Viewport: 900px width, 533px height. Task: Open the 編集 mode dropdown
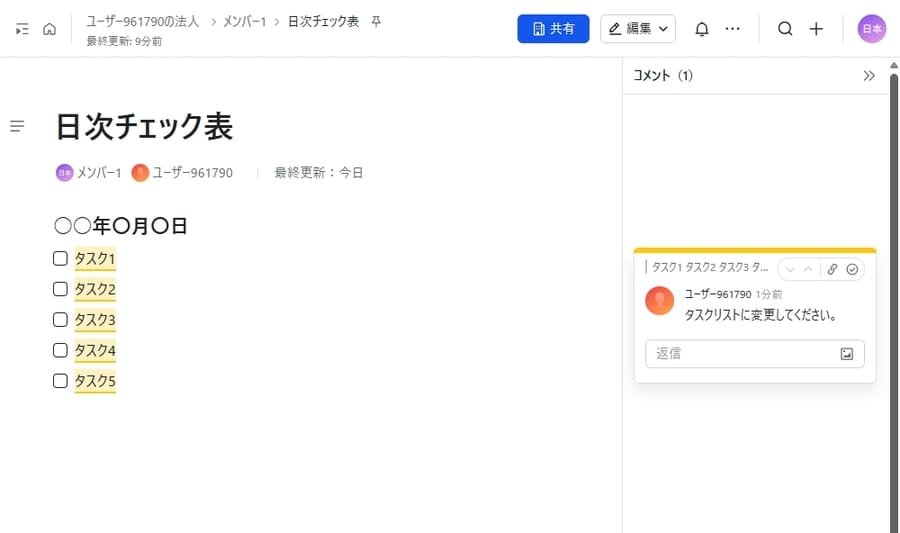coord(638,29)
